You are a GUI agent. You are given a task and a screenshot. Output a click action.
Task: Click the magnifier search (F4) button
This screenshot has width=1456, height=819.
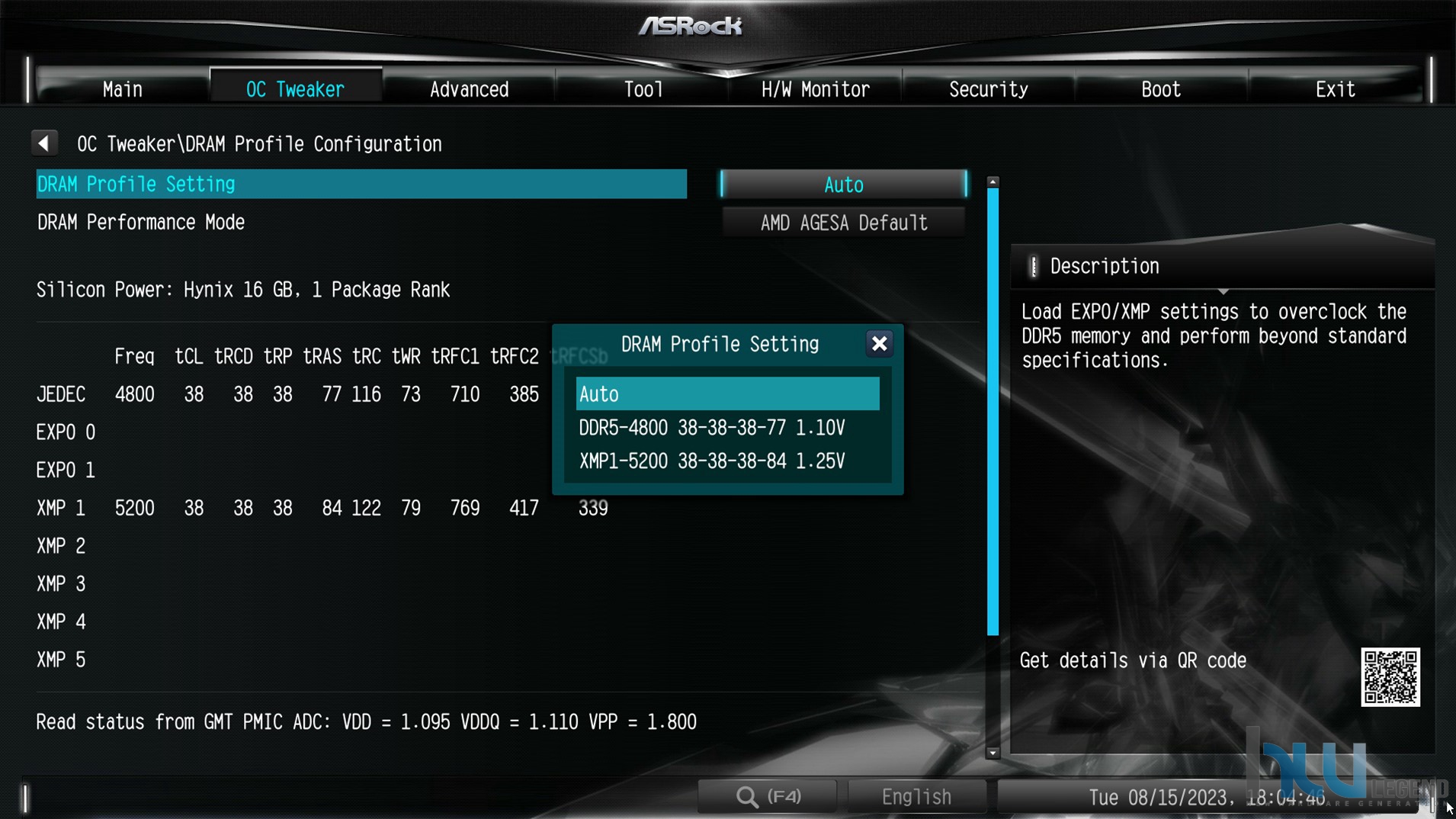(768, 797)
